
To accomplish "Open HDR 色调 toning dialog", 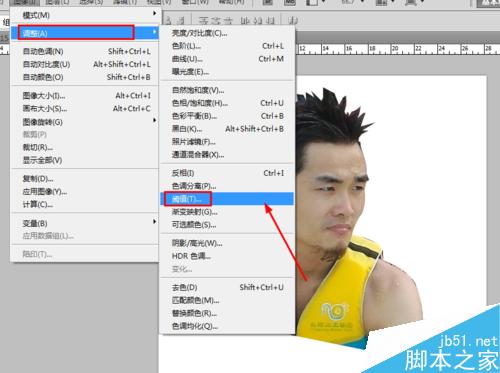I will pyautogui.click(x=227, y=256).
